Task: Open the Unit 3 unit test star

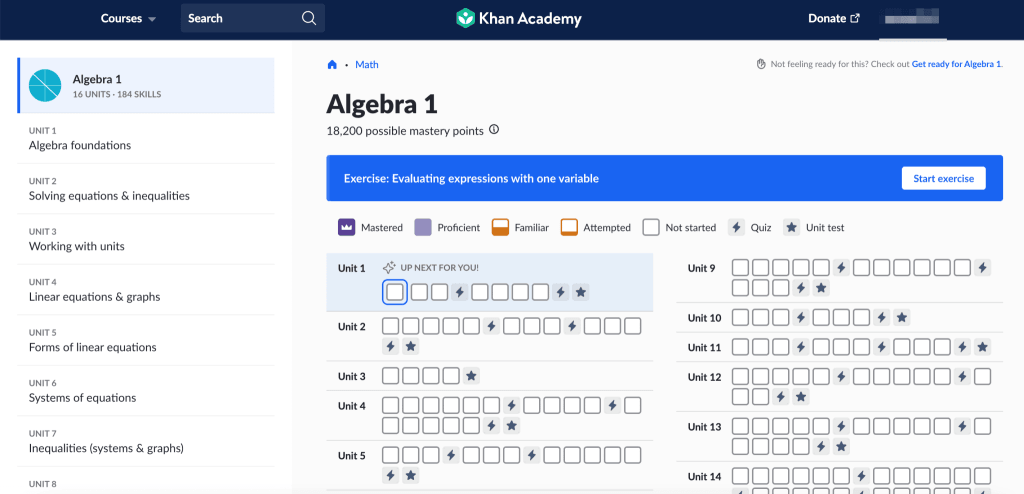Action: pos(472,376)
